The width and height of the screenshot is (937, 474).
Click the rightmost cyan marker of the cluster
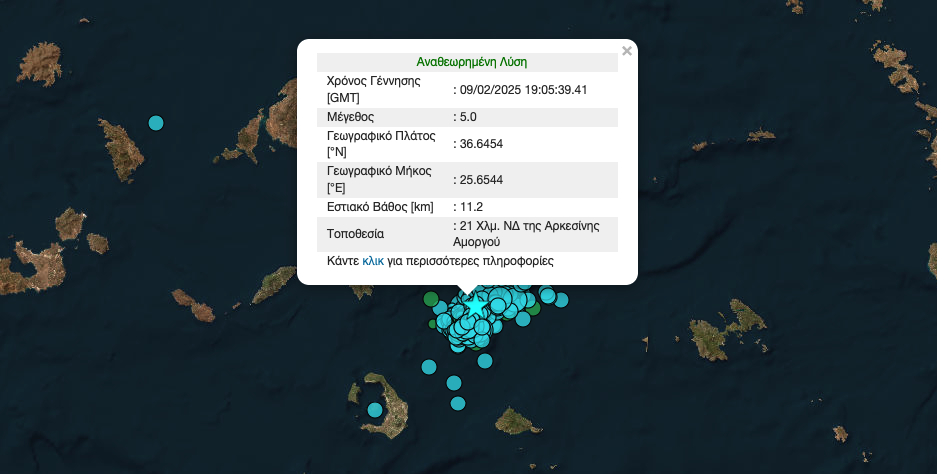tap(562, 299)
